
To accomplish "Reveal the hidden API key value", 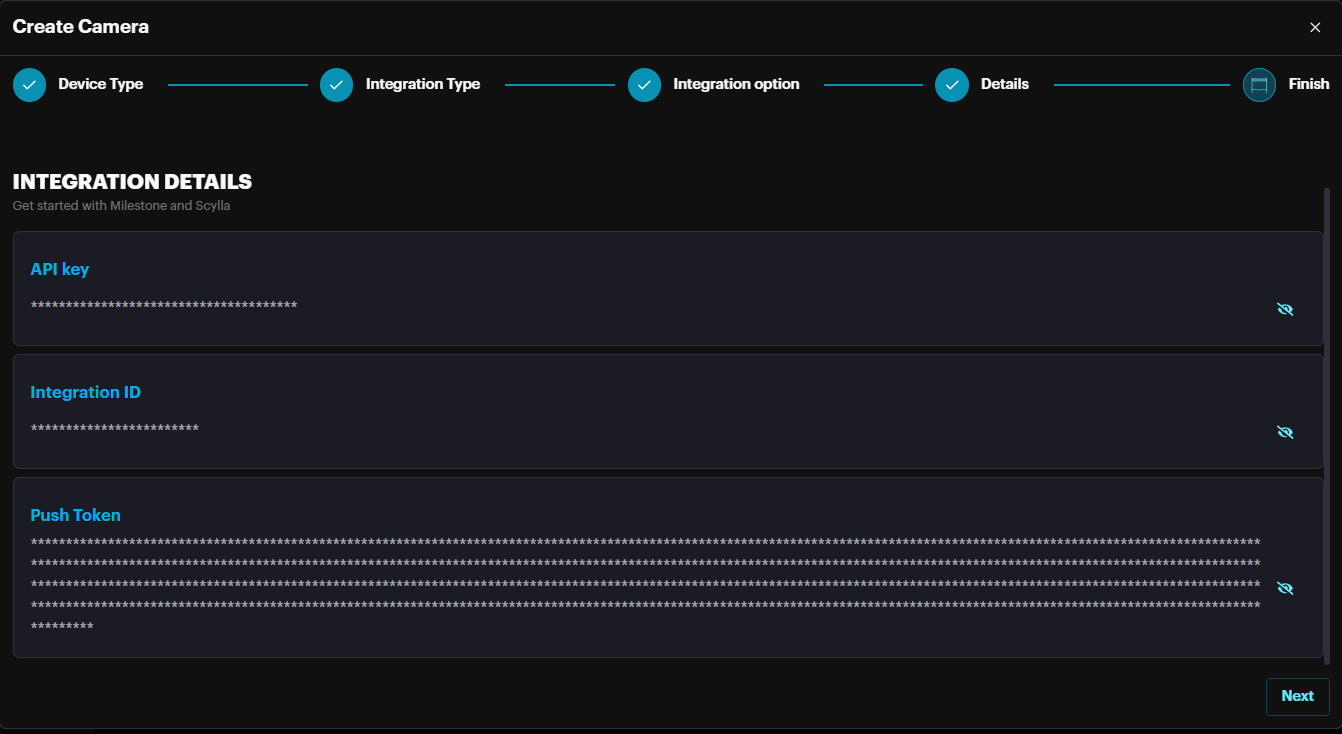I will click(1285, 309).
